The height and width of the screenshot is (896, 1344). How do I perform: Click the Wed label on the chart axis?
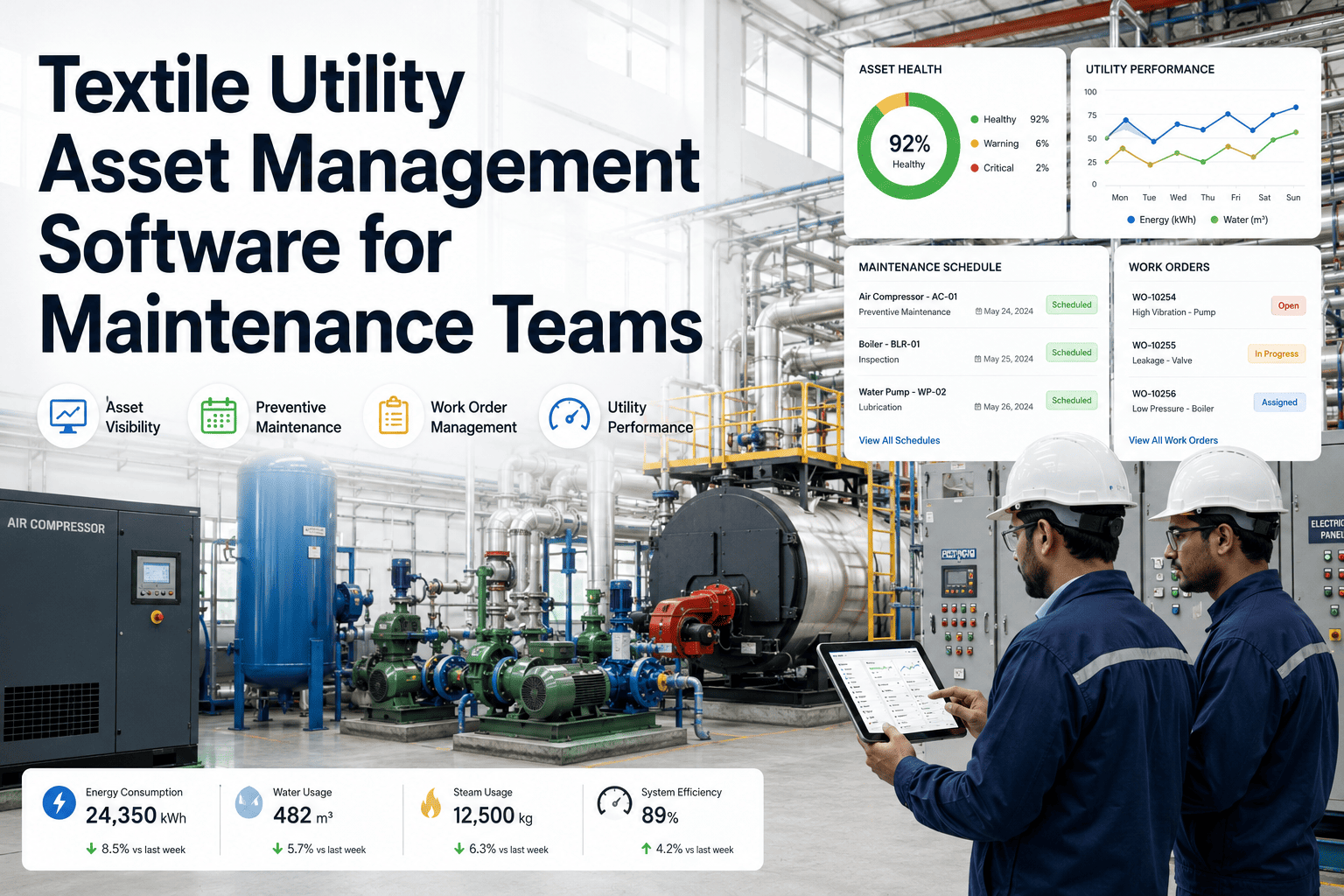[1179, 198]
